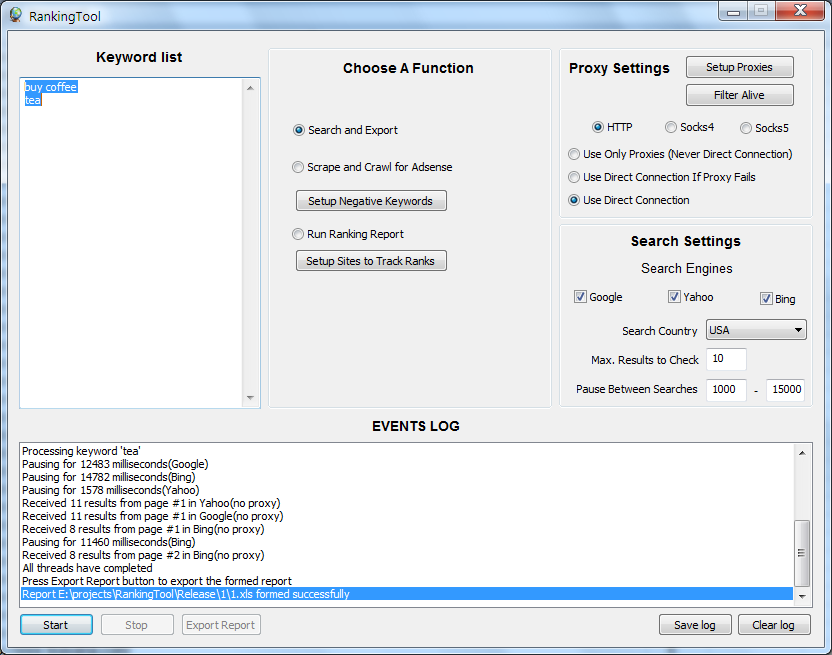Select log line 'Processing keyword 'tea''

[x=406, y=451]
